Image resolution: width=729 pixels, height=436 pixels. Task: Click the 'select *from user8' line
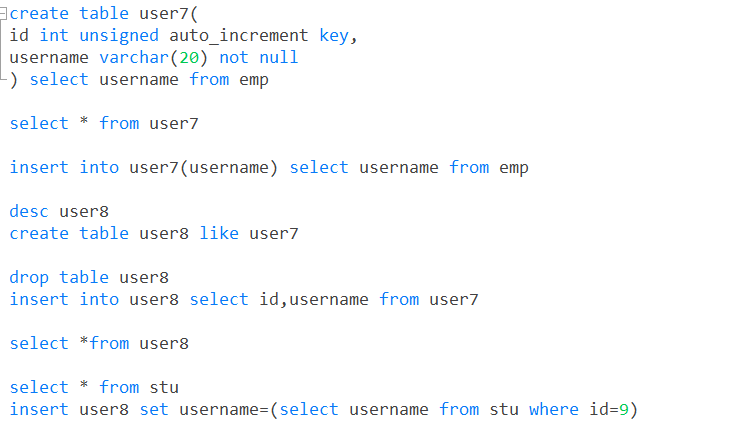pos(99,344)
